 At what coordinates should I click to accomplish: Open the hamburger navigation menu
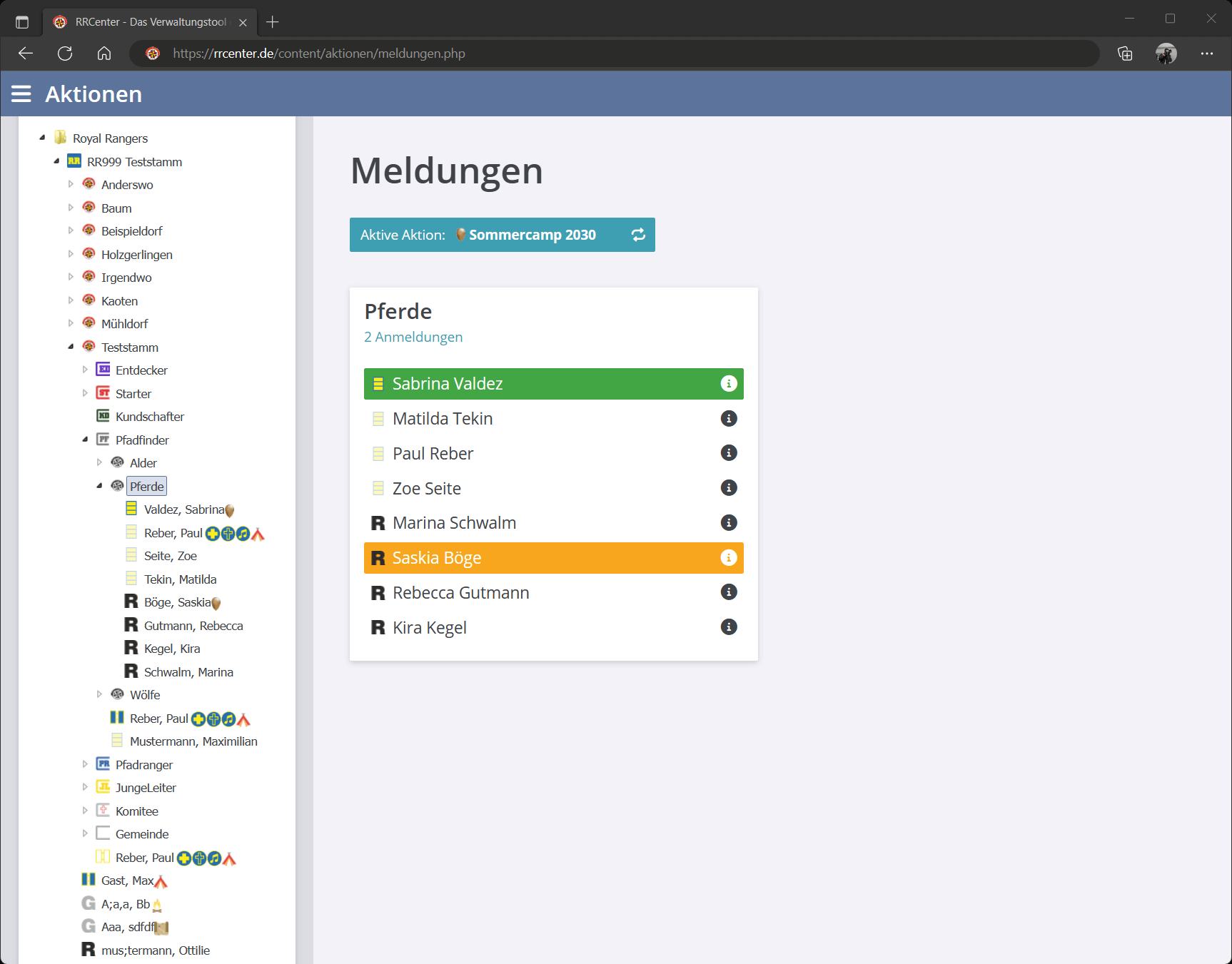[x=21, y=94]
